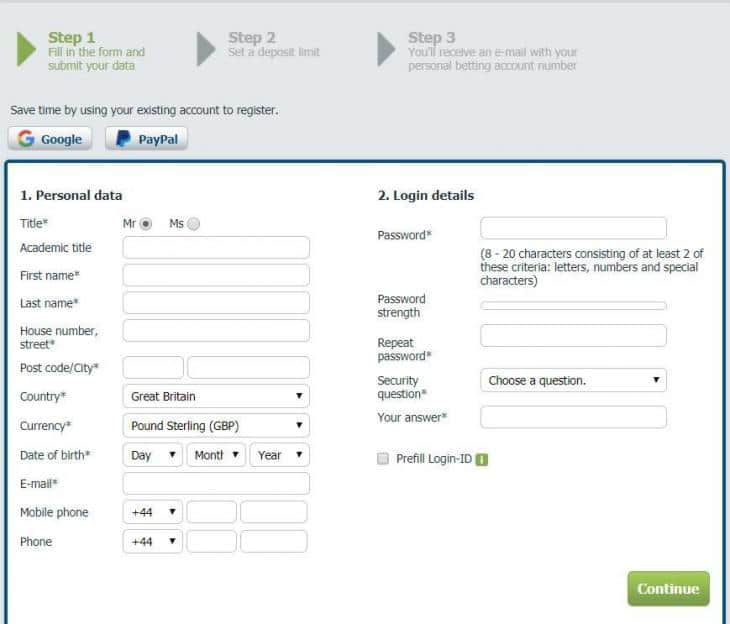The height and width of the screenshot is (624, 730).
Task: Open the birth Year dropdown
Action: [279, 455]
